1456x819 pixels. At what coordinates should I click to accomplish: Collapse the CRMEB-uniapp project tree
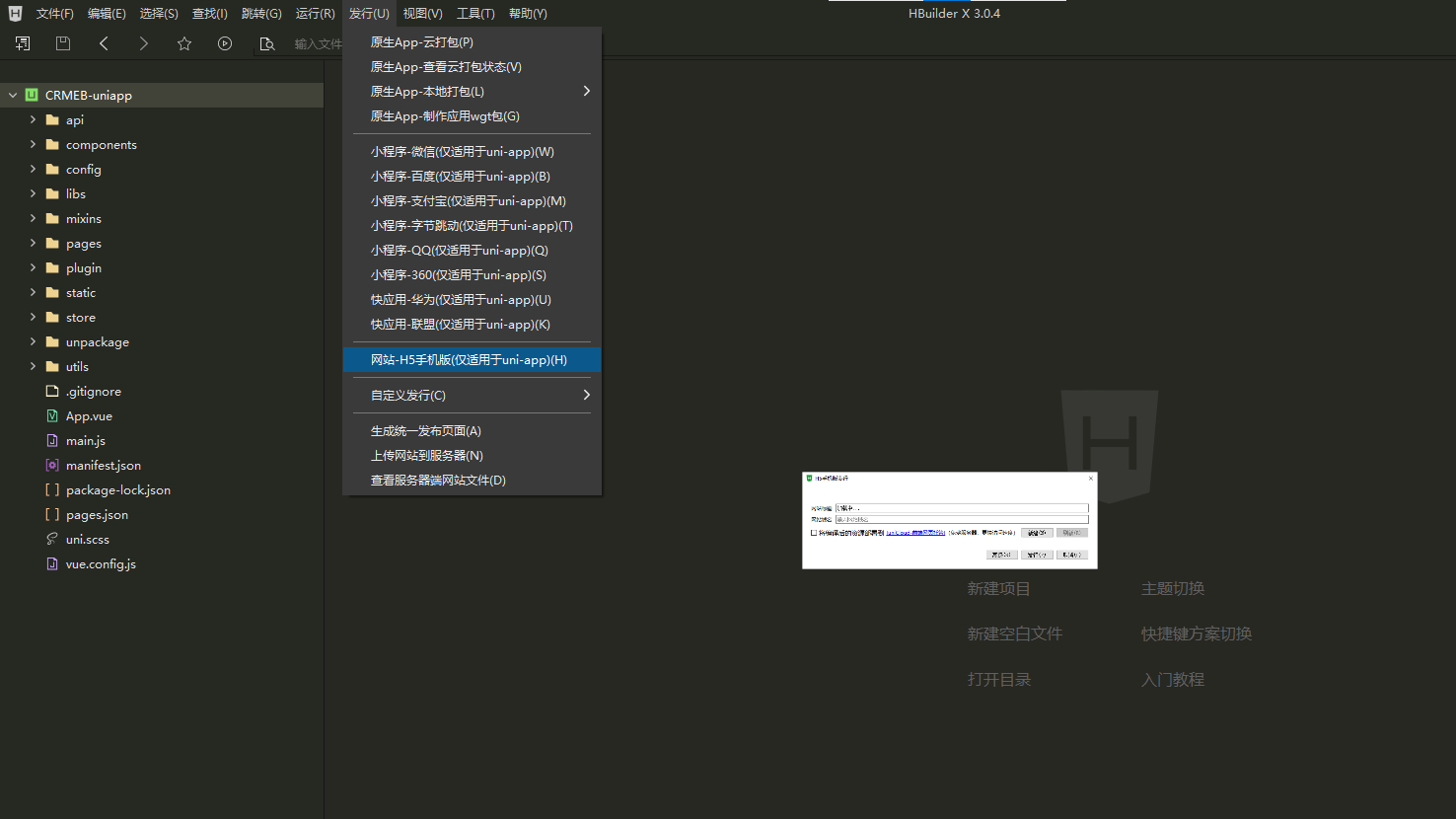(x=13, y=95)
